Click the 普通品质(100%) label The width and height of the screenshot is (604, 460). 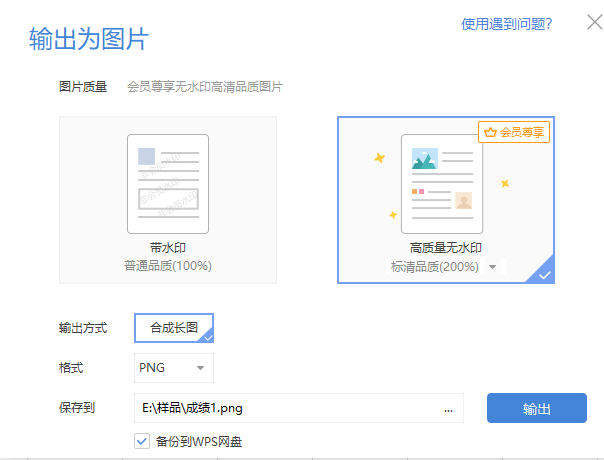(167, 266)
